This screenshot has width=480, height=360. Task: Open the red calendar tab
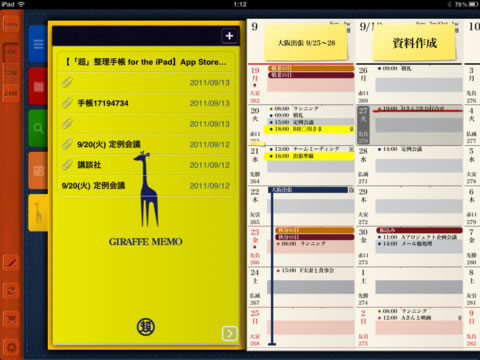click(x=38, y=86)
